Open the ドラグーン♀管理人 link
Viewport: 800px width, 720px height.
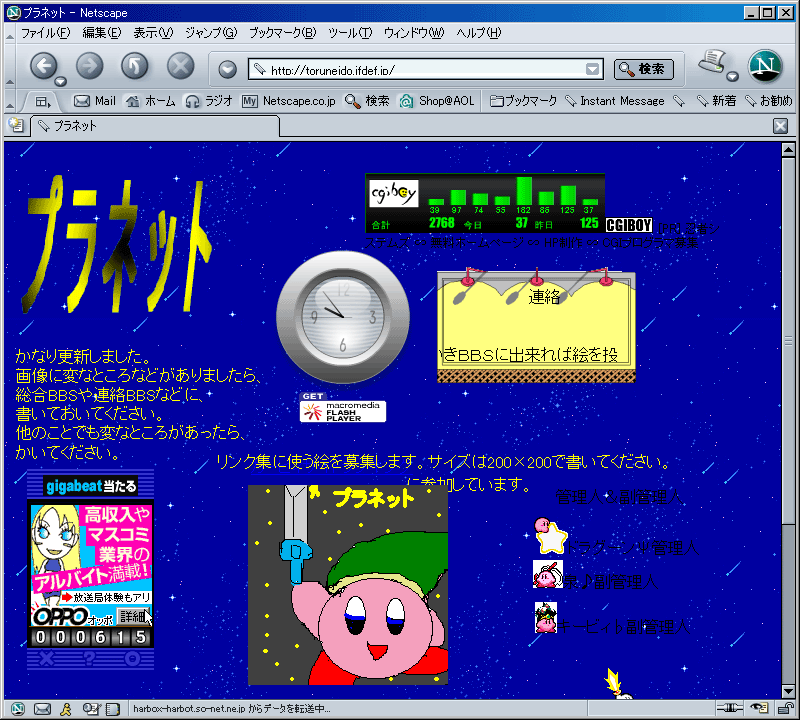pyautogui.click(x=632, y=548)
